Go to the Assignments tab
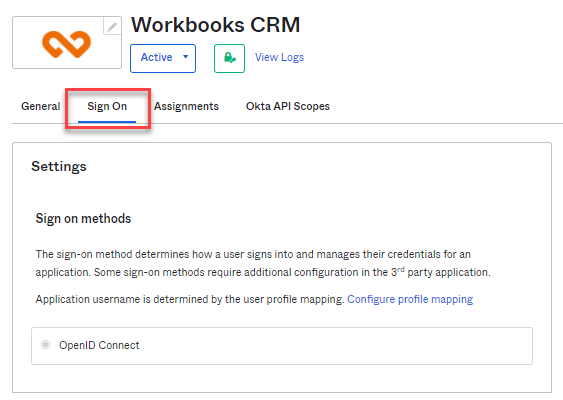Viewport: 563px width, 400px height. [x=186, y=106]
